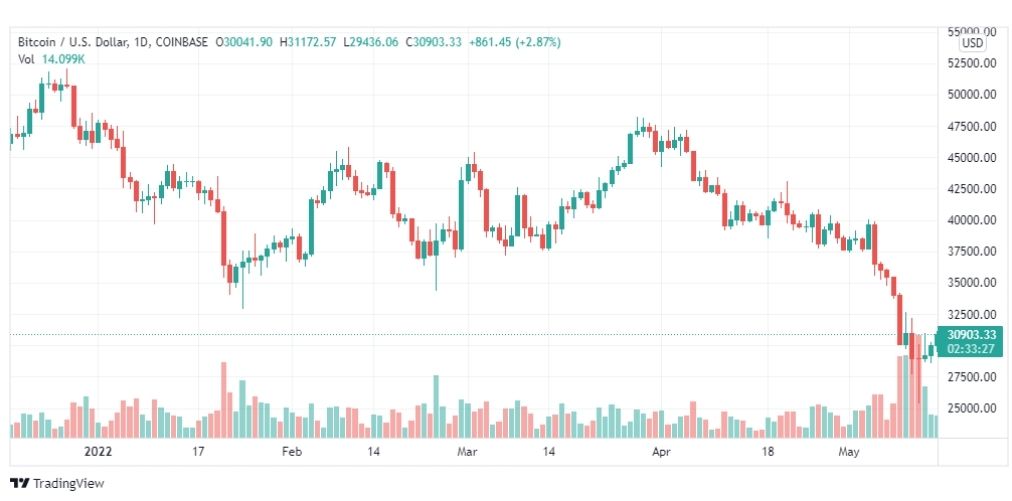Click the Vol 14.099K indicator label
The width and height of the screenshot is (1012, 501).
[52, 59]
